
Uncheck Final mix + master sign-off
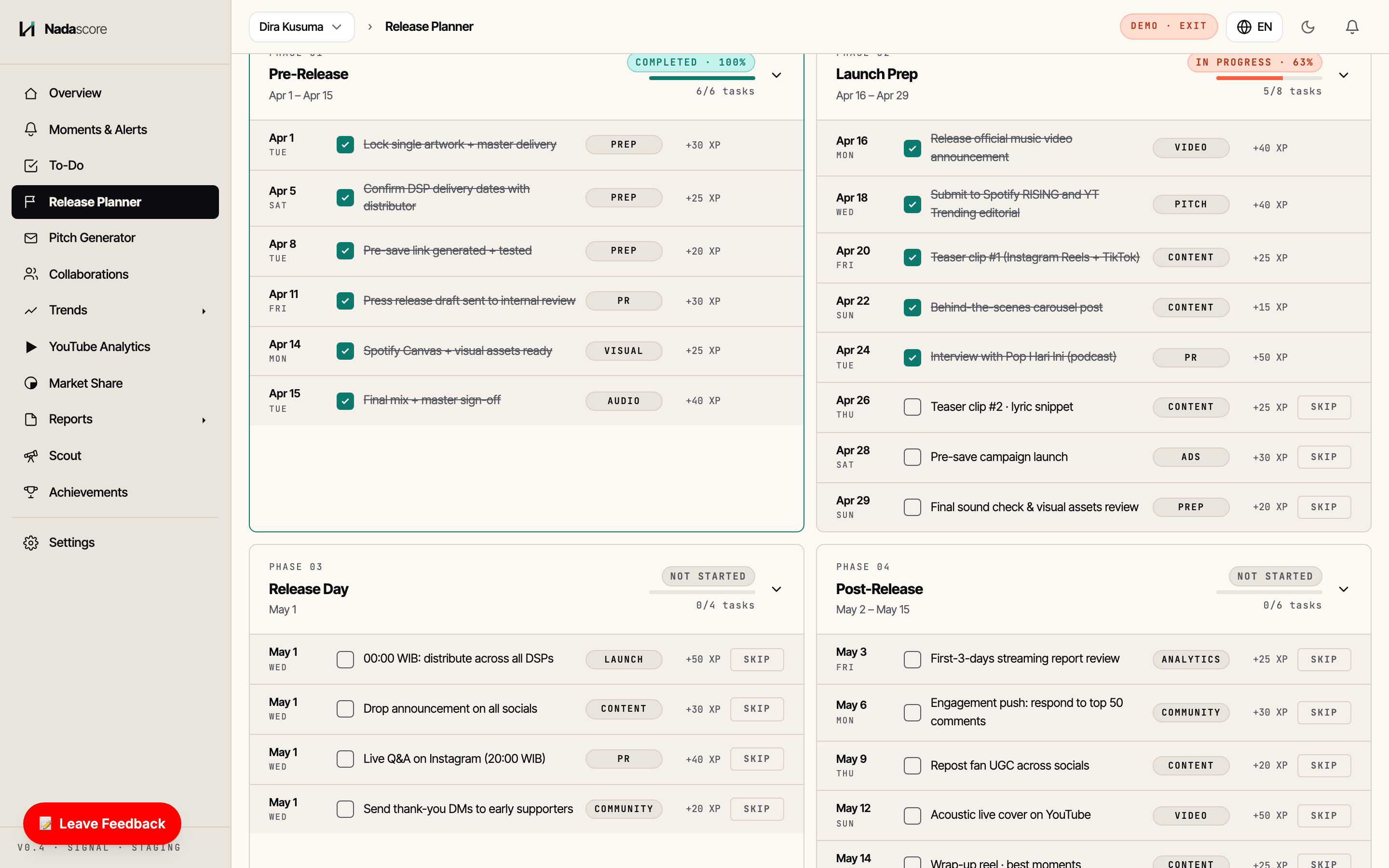tap(345, 401)
